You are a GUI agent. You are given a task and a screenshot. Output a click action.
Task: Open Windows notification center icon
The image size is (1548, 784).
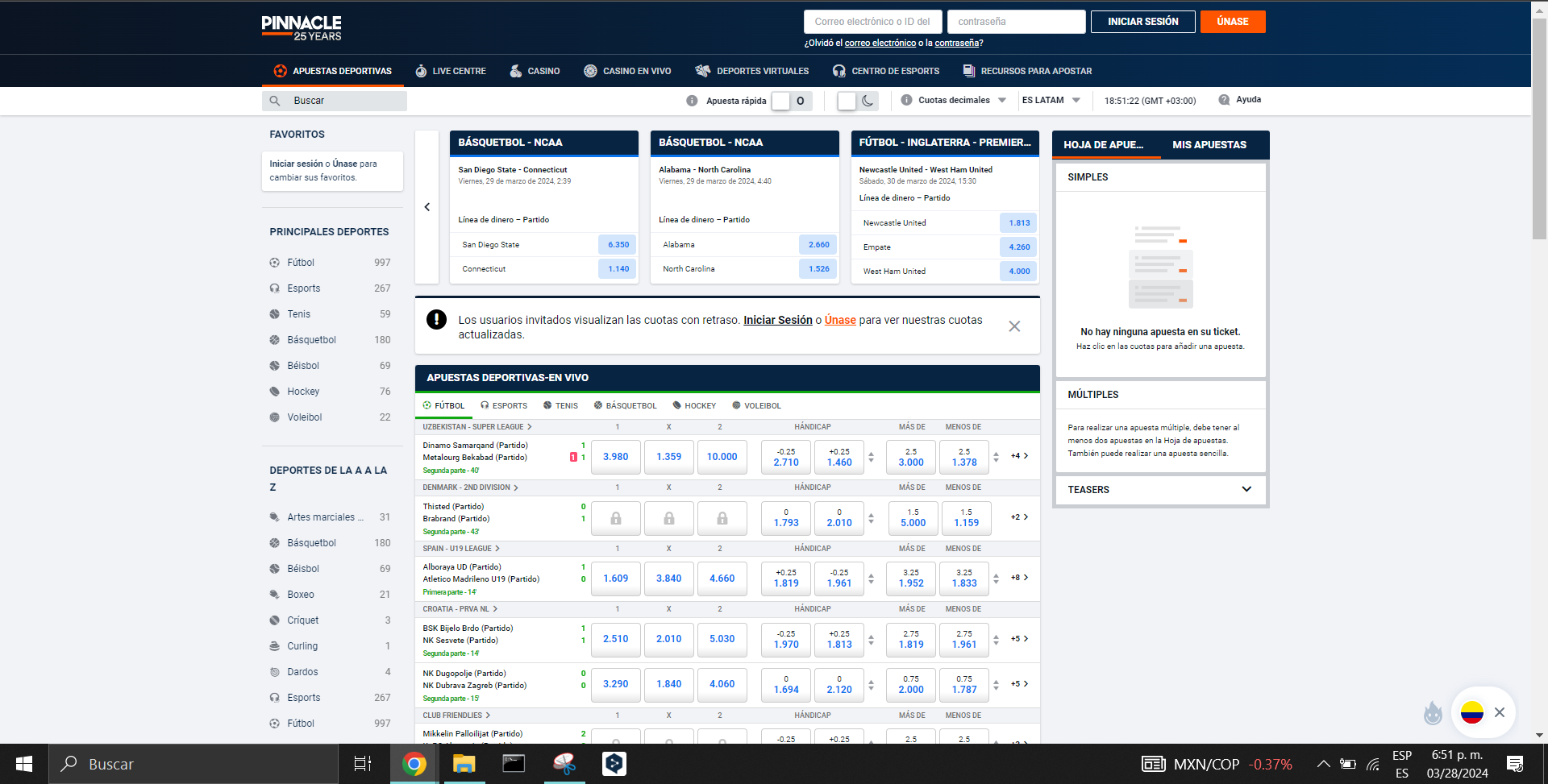click(1515, 764)
